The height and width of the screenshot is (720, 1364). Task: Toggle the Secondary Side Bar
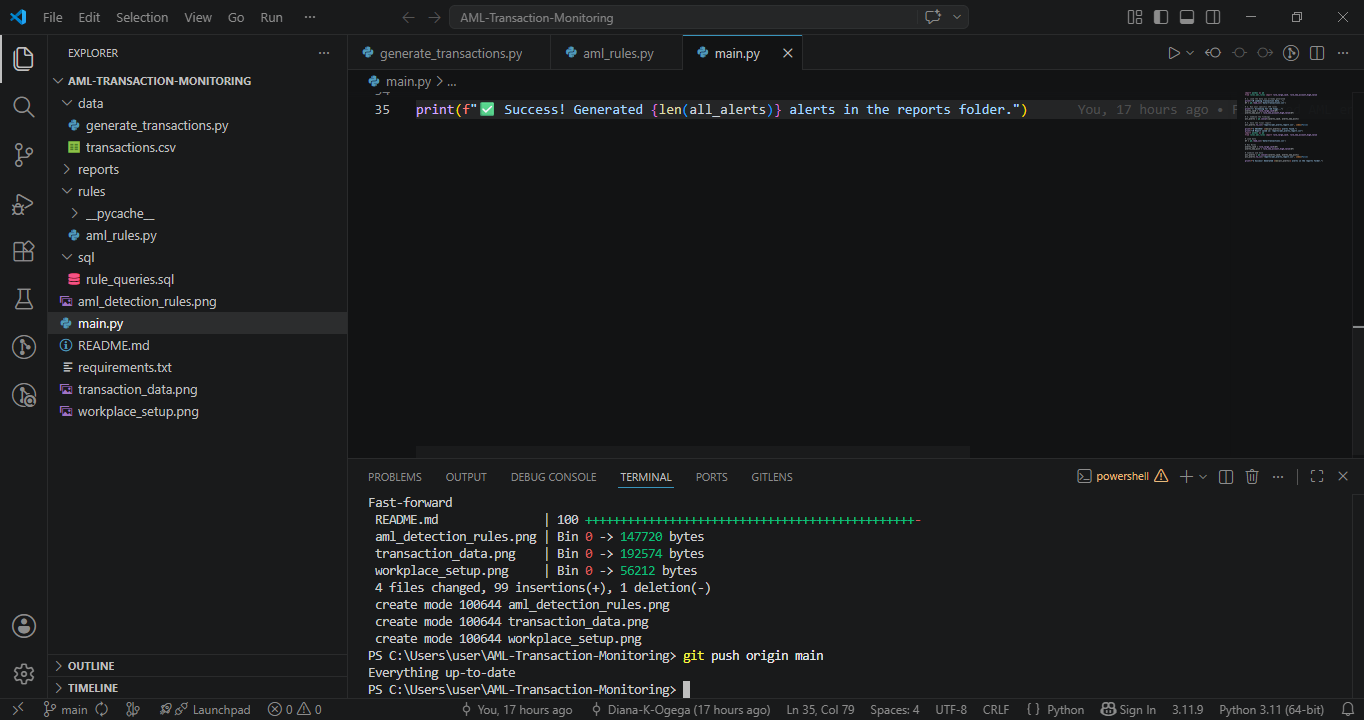1213,17
